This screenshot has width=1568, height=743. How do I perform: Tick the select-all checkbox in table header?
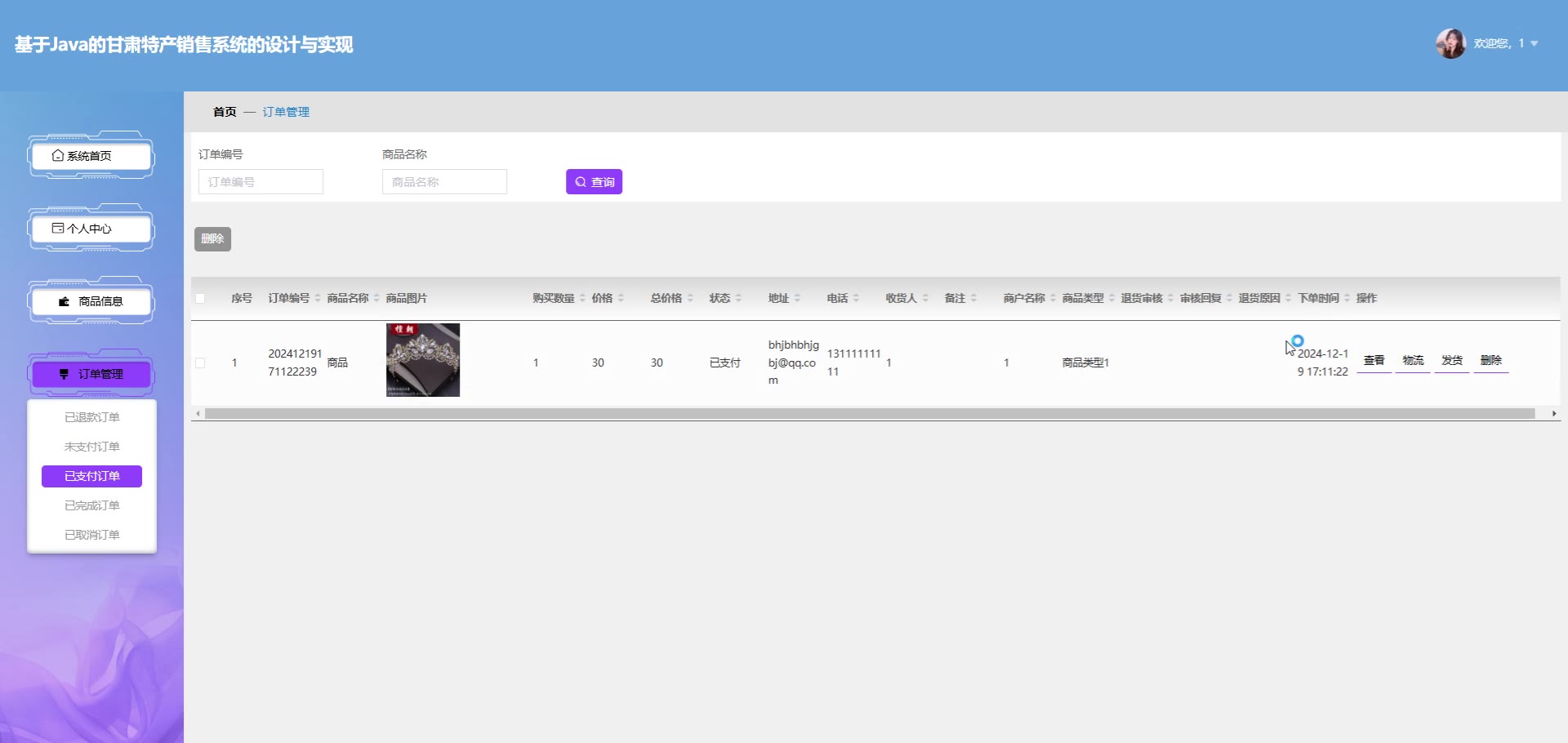point(200,298)
